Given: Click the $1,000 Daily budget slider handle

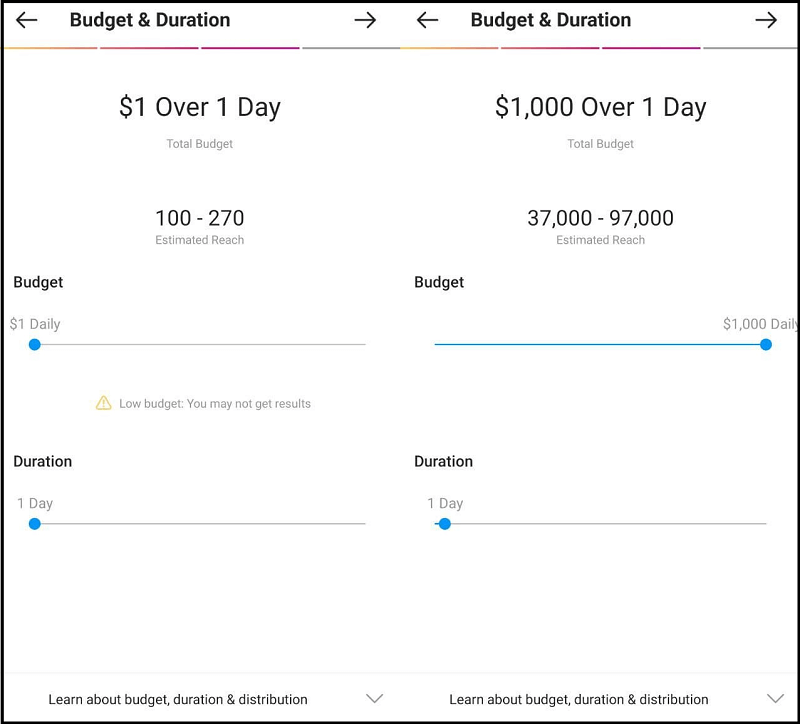Looking at the screenshot, I should [x=766, y=344].
